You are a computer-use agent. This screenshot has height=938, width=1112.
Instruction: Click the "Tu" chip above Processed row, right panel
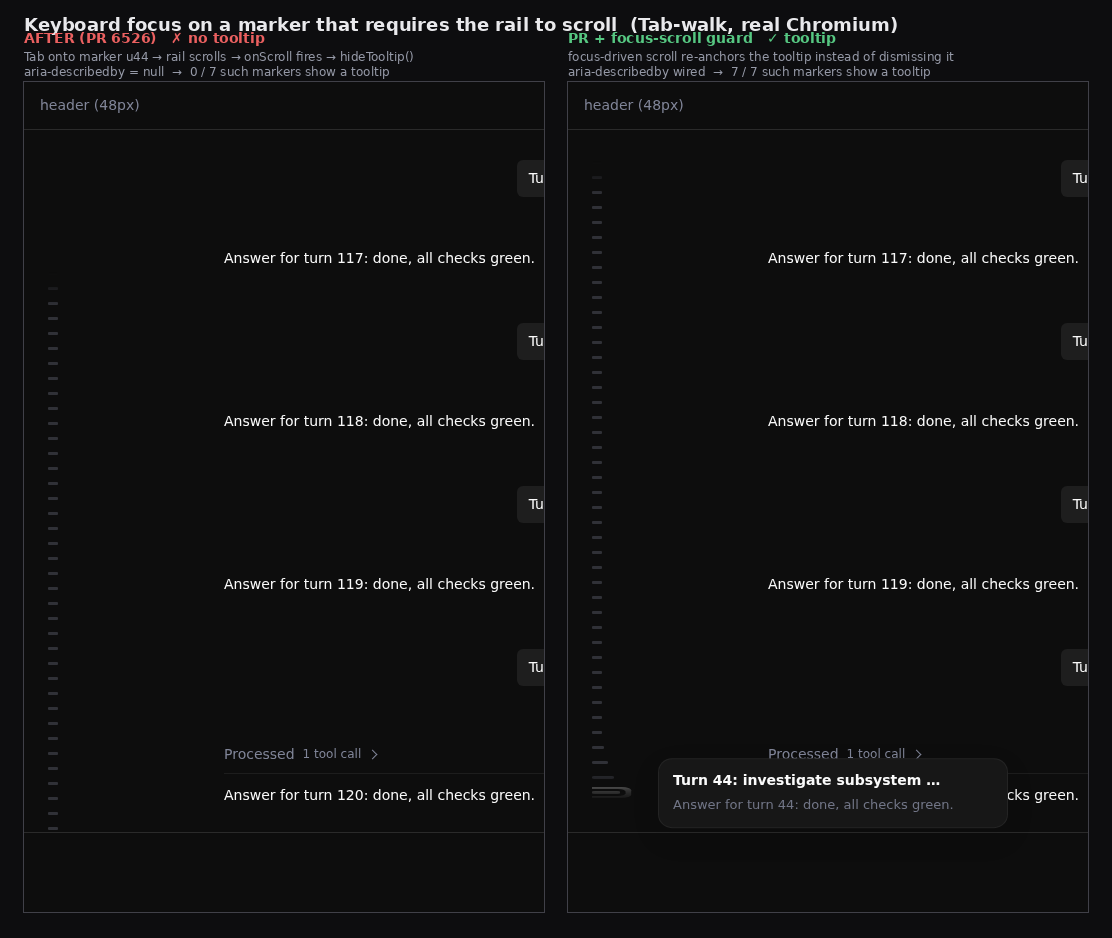[x=1075, y=667]
